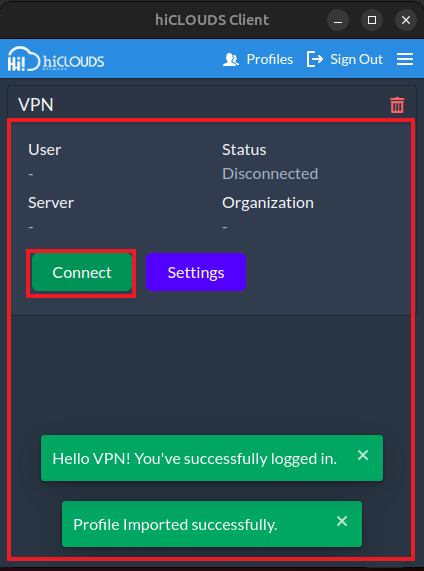This screenshot has height=571, width=424.
Task: Select the Profiles text label
Action: [270, 59]
